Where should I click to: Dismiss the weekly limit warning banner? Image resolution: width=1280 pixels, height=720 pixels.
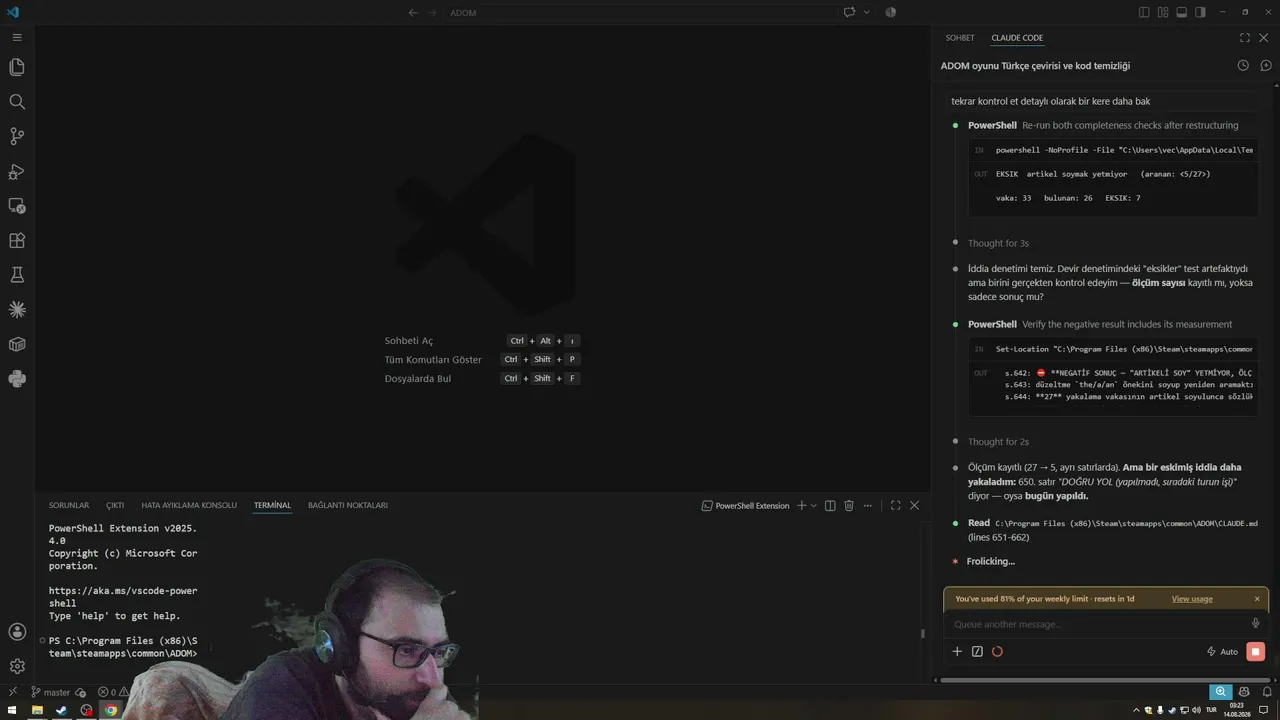[x=1257, y=599]
